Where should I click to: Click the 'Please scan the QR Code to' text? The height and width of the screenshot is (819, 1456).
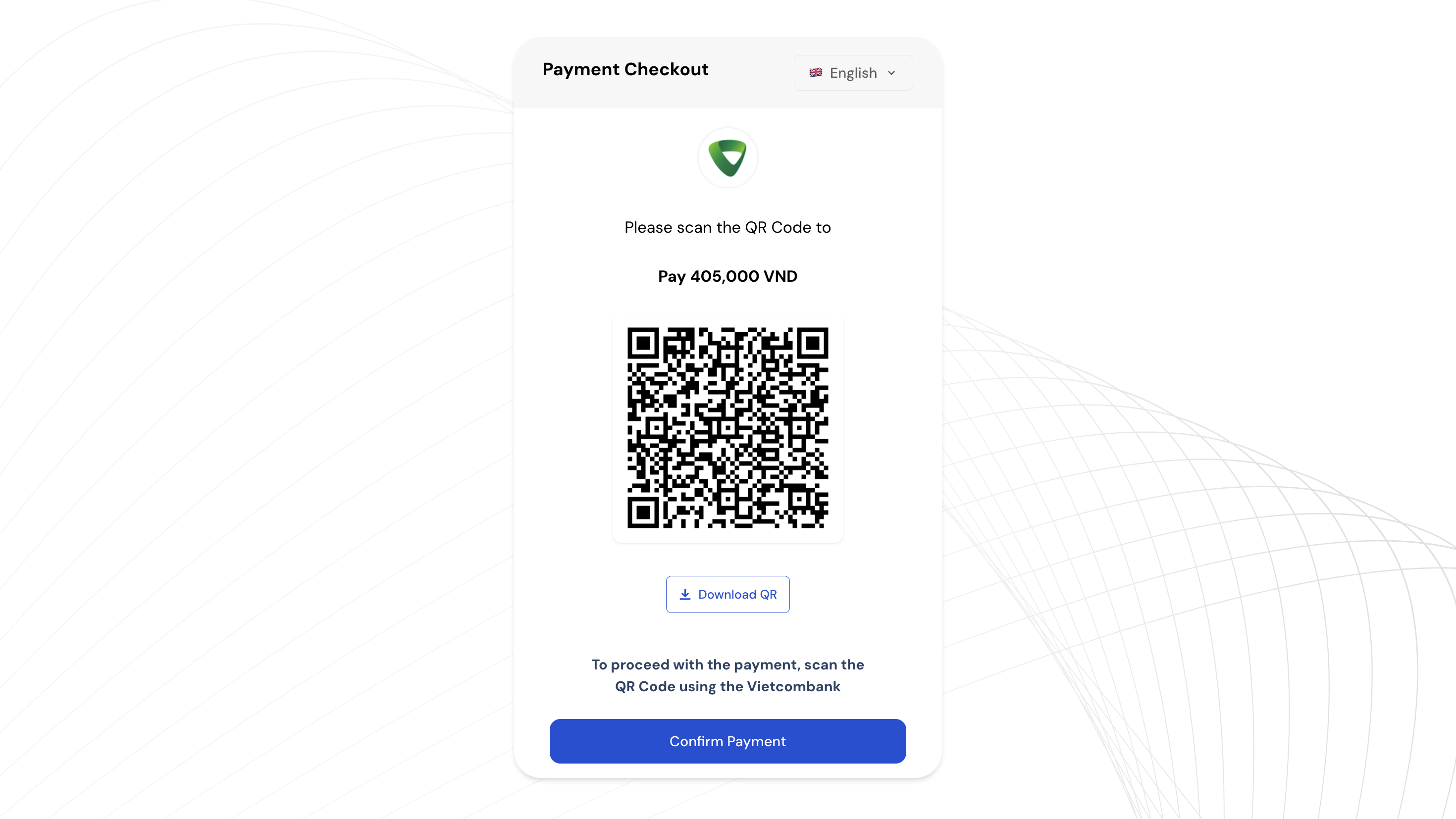[728, 227]
